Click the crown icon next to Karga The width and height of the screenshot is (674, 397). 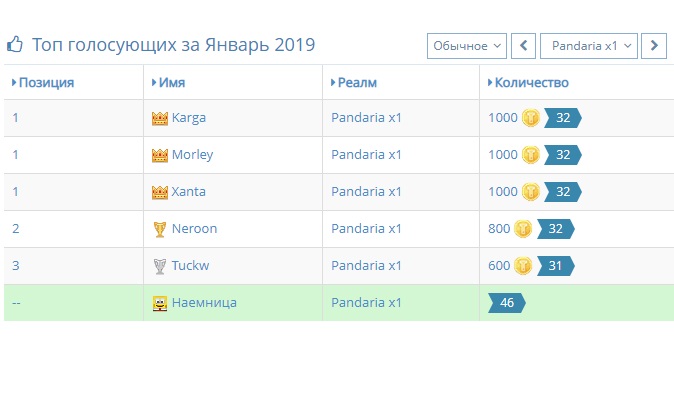click(159, 118)
